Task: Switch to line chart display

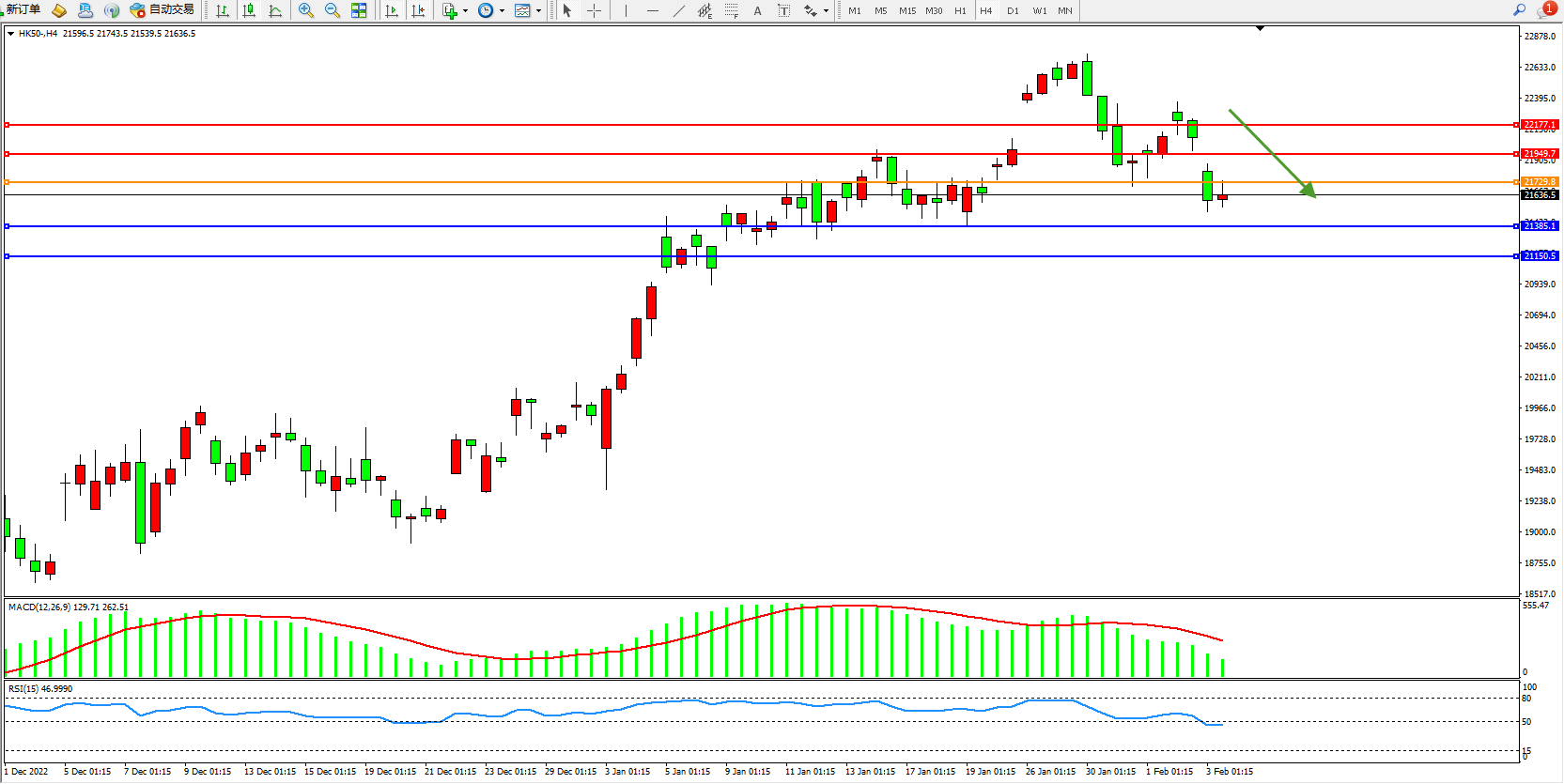Action: [275, 10]
